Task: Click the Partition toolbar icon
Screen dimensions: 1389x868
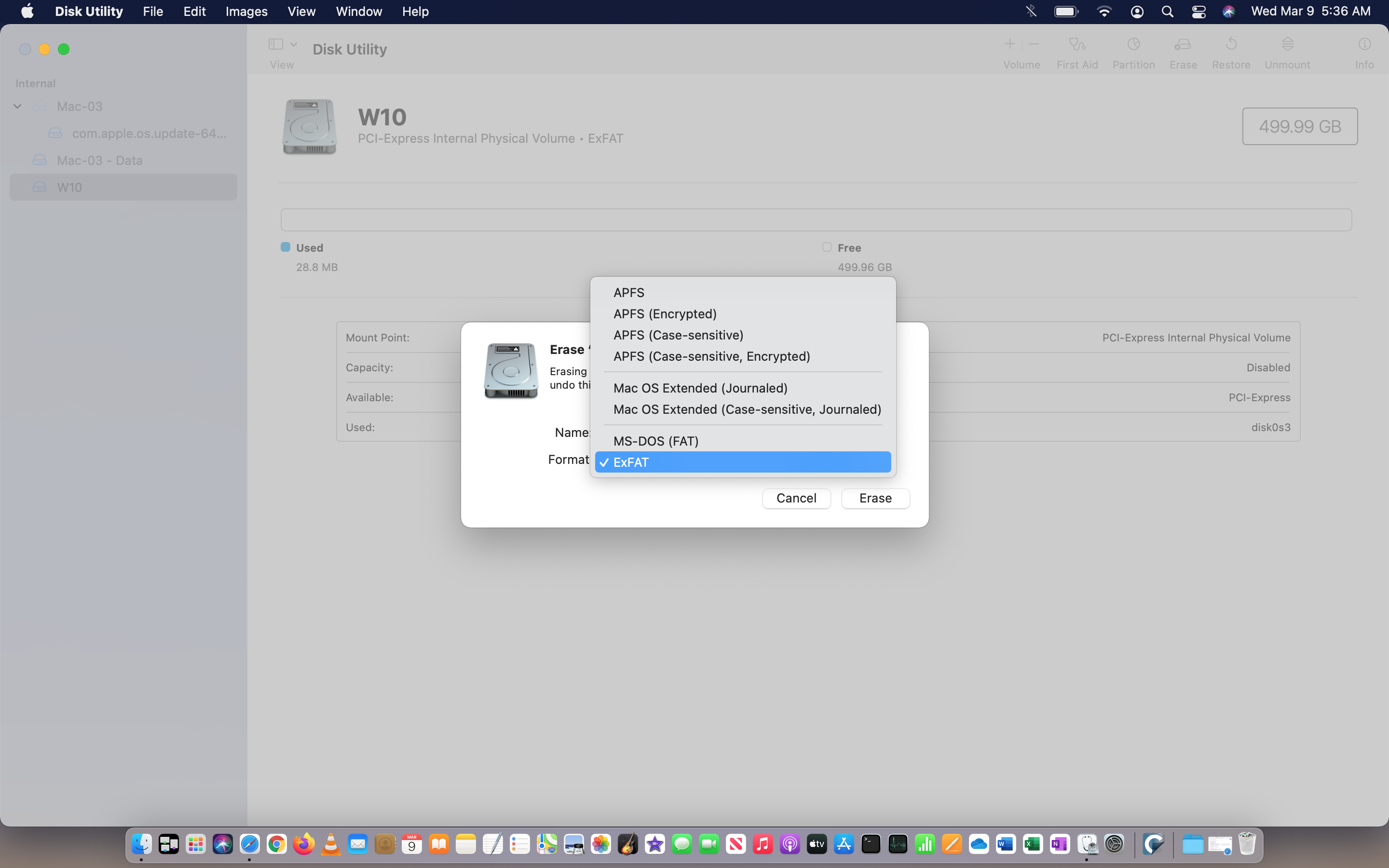Action: point(1133,45)
